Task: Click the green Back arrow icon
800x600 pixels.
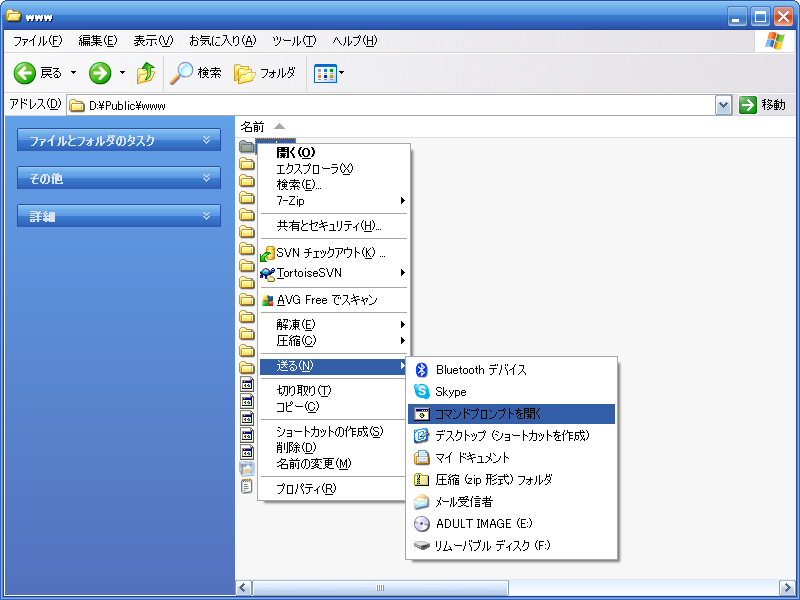Action: tap(24, 73)
